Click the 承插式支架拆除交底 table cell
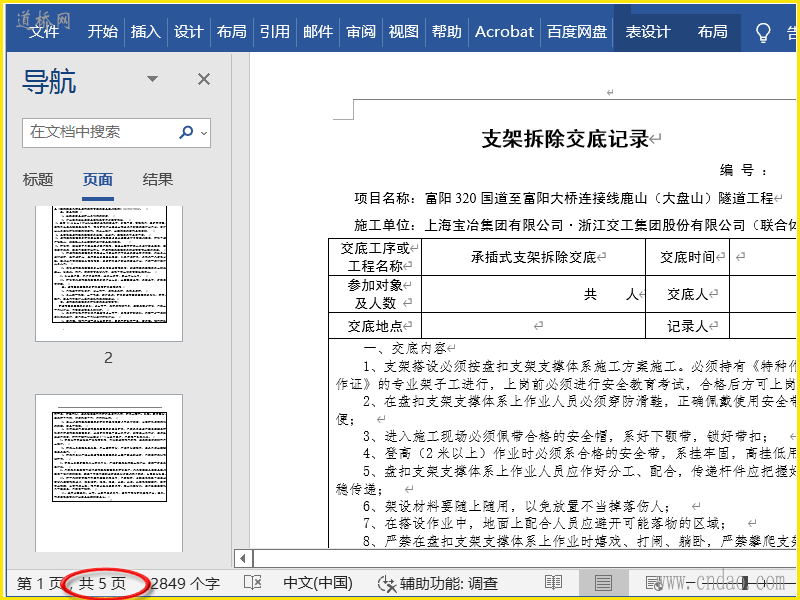Image resolution: width=800 pixels, height=600 pixels. [x=534, y=257]
